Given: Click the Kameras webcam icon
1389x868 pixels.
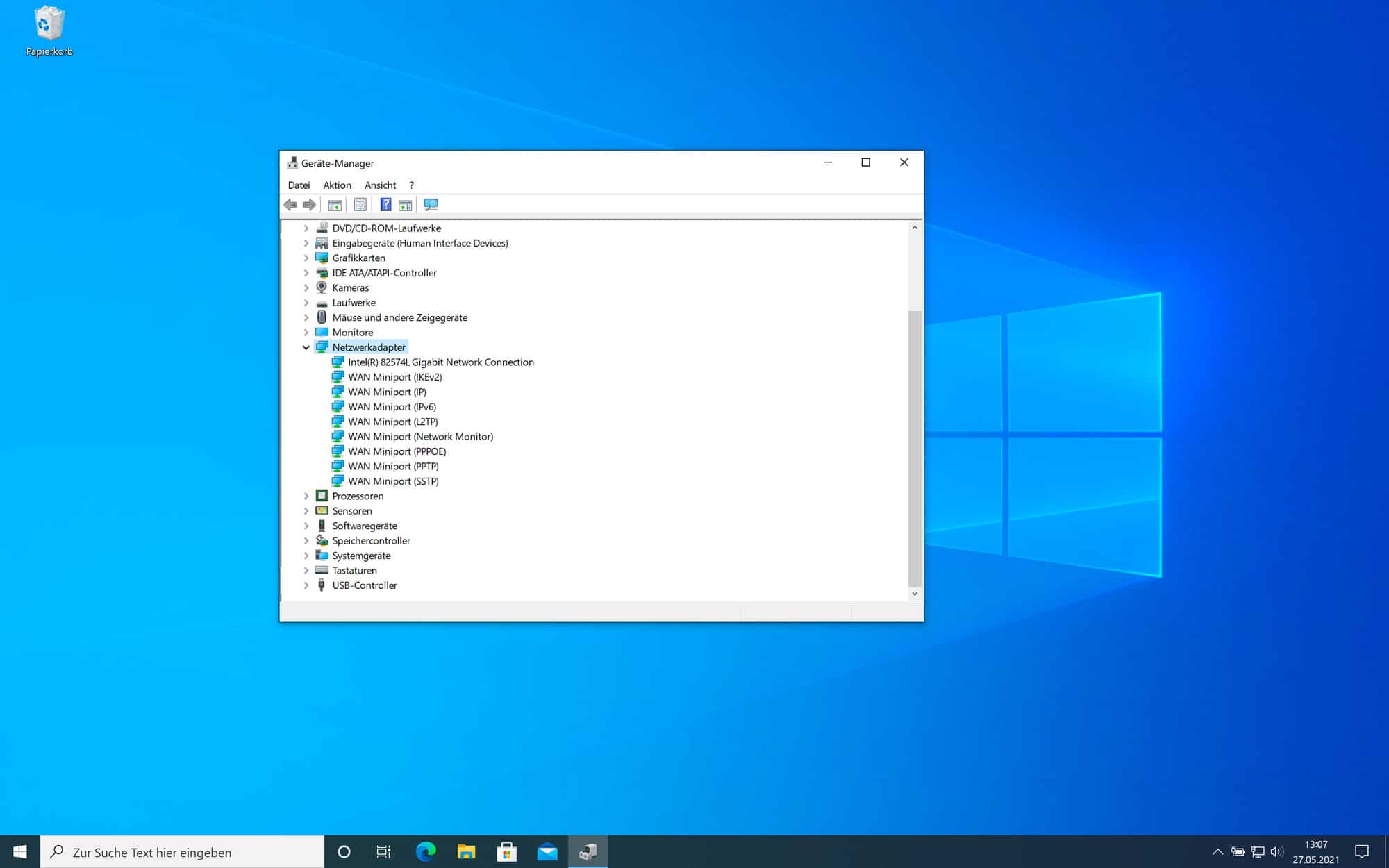Looking at the screenshot, I should (x=322, y=287).
